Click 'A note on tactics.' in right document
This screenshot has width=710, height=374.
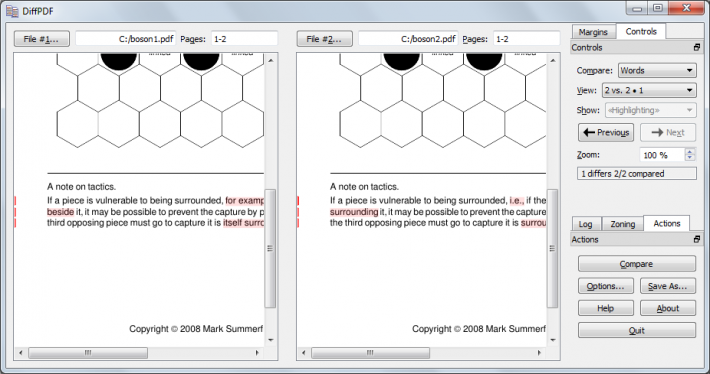pos(364,187)
